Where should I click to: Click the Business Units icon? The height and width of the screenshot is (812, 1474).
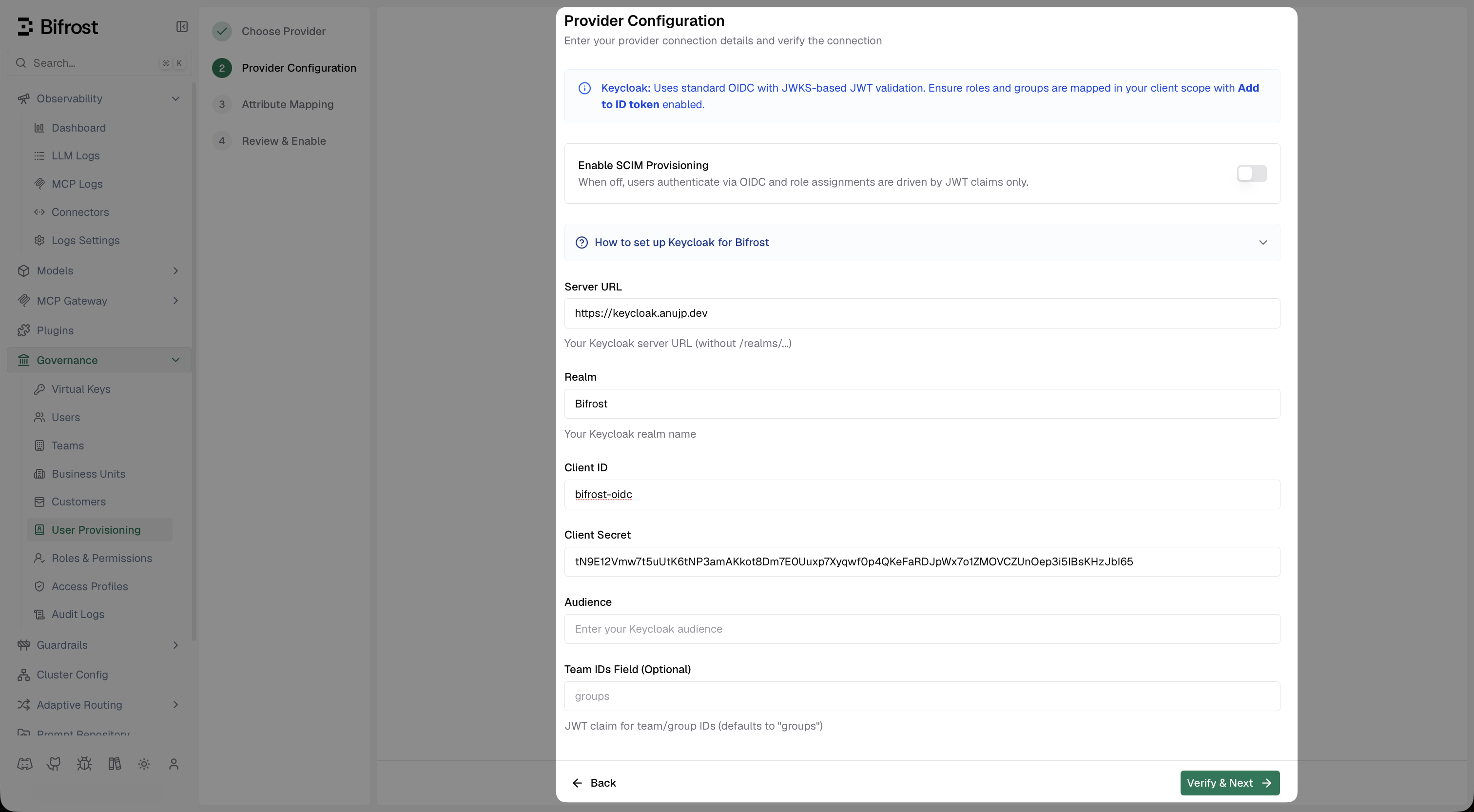[x=39, y=474]
